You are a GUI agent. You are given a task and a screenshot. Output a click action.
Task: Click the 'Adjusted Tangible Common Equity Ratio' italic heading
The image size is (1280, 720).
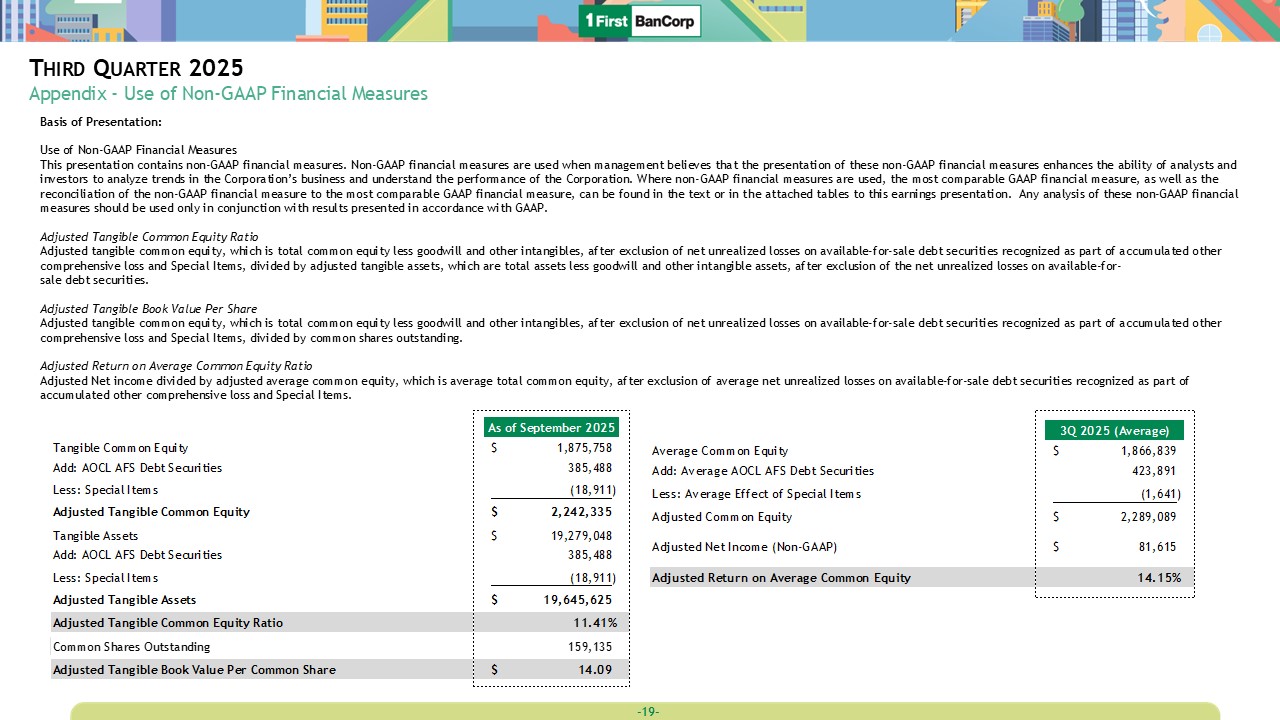pyautogui.click(x=148, y=237)
